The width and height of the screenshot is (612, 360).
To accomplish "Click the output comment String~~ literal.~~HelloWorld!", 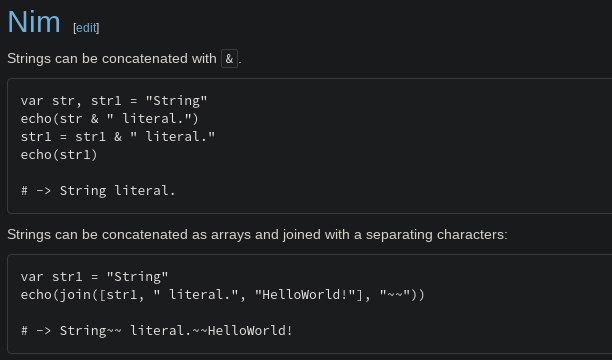I will coord(157,331).
